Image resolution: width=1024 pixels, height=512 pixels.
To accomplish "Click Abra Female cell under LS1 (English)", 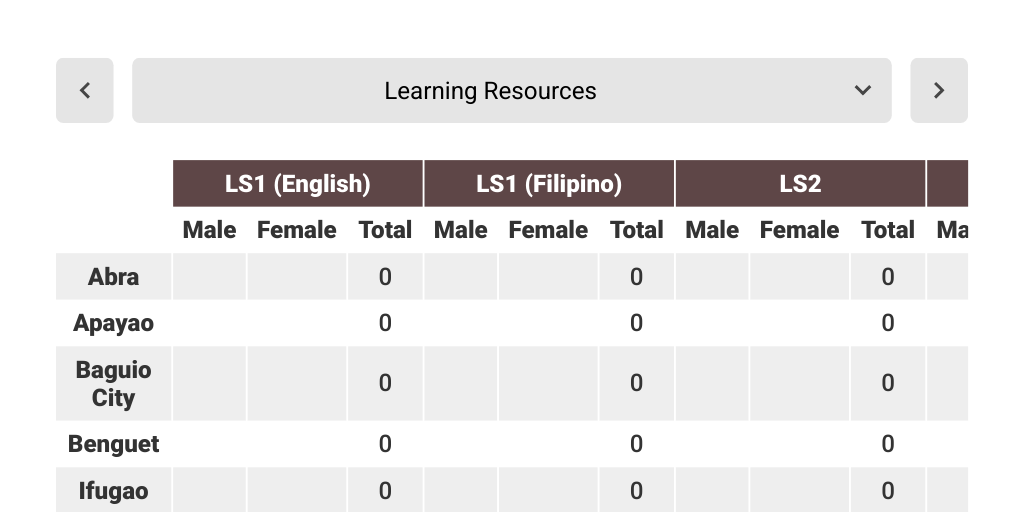I will point(297,277).
